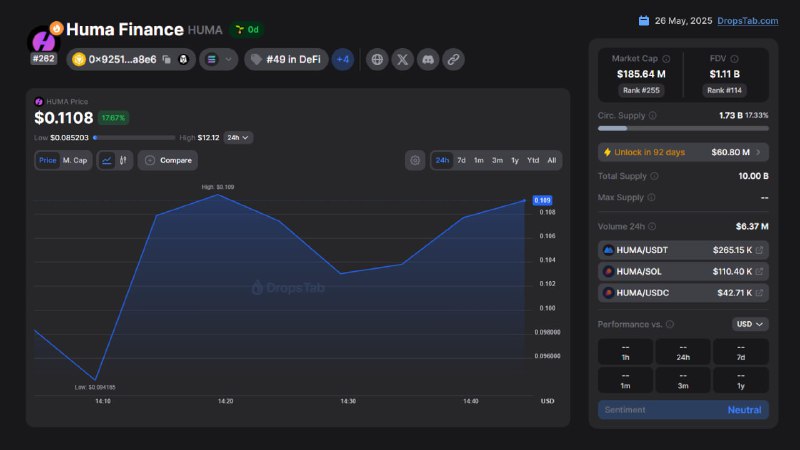This screenshot has width=800, height=450.
Task: Click the chain link icon button
Action: point(453,60)
